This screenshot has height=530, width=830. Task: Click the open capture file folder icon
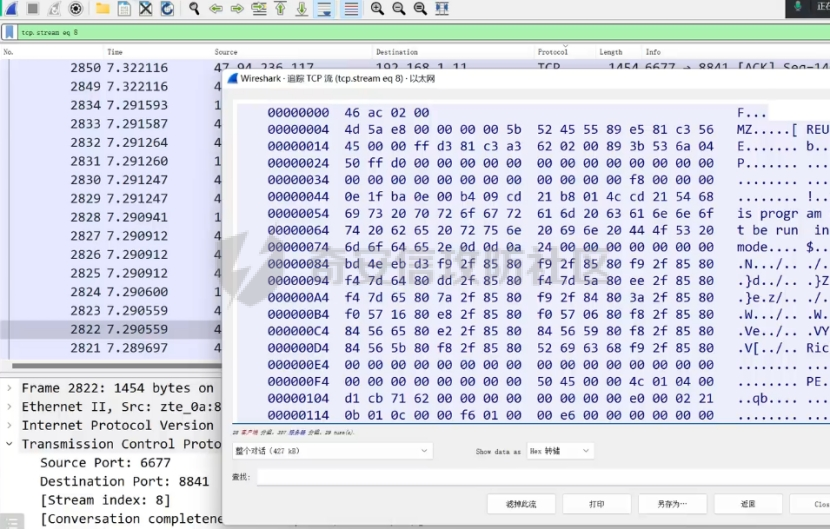[x=103, y=8]
